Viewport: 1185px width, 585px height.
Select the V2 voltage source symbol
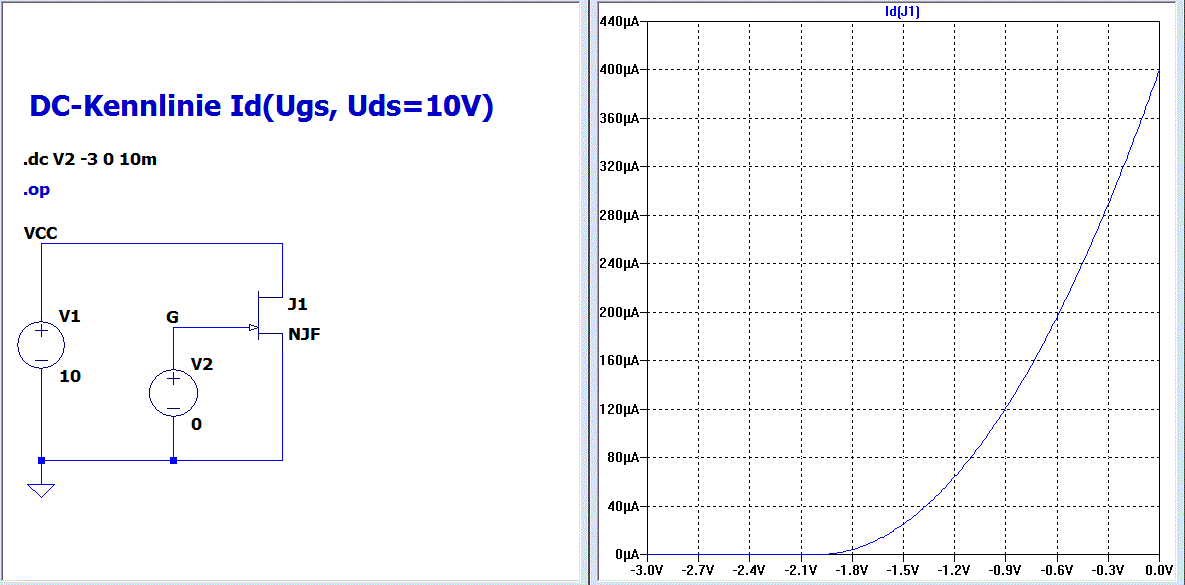pyautogui.click(x=173, y=392)
